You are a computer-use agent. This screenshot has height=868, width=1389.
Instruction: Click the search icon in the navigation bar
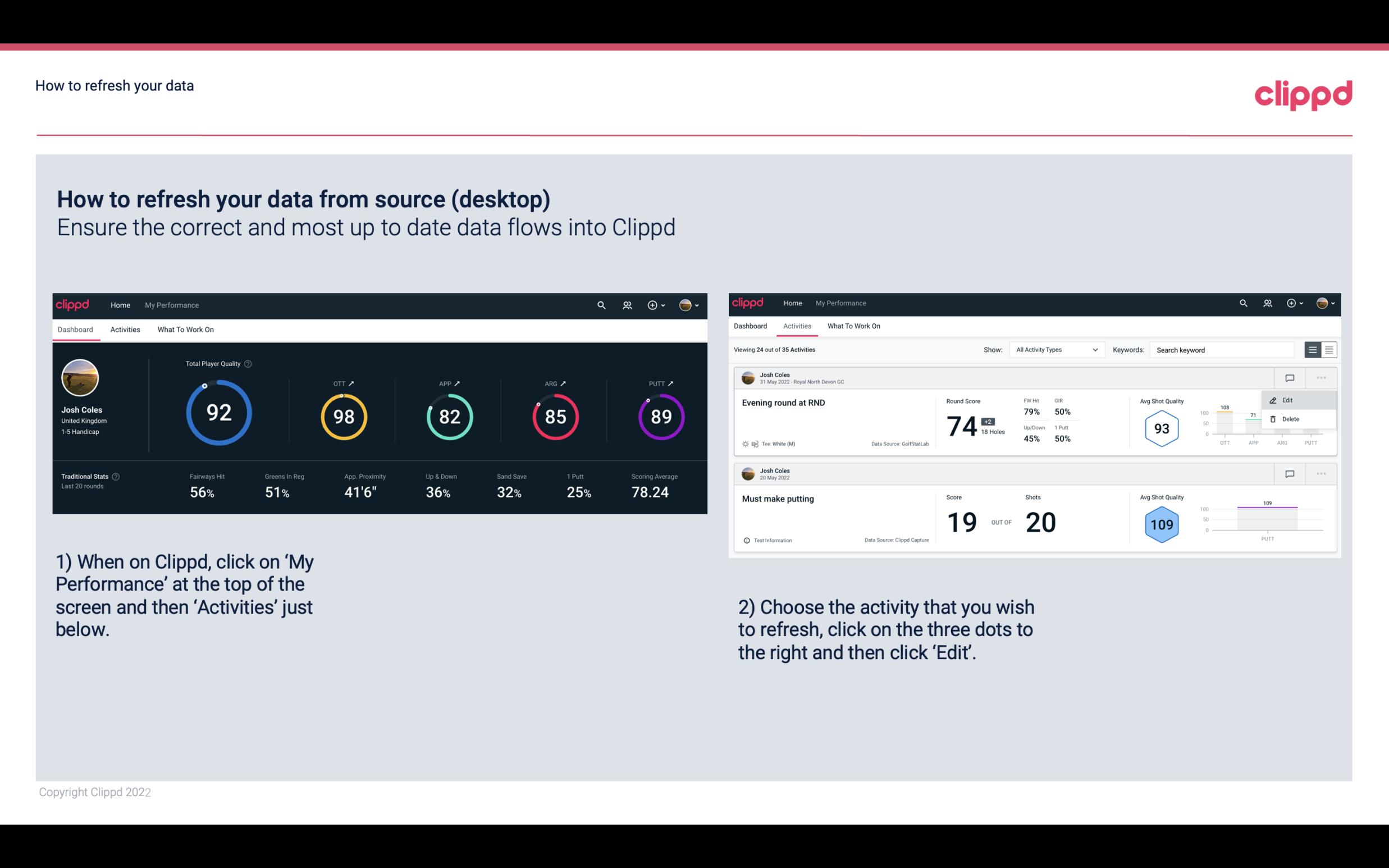pos(601,304)
